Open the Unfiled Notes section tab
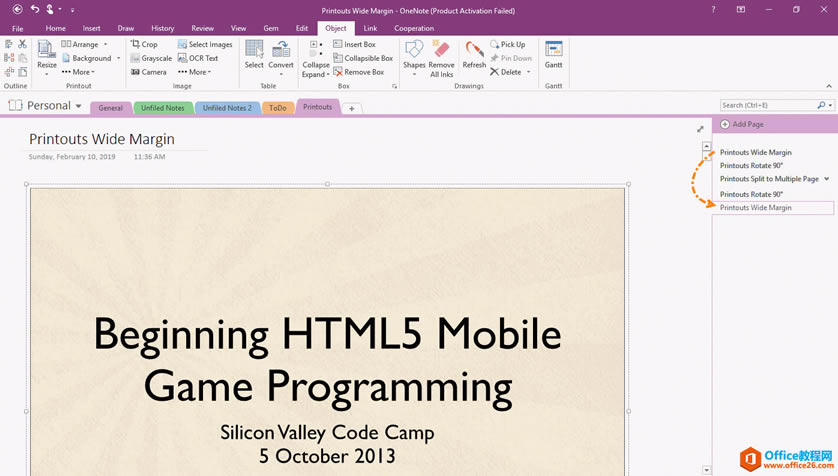 click(162, 108)
